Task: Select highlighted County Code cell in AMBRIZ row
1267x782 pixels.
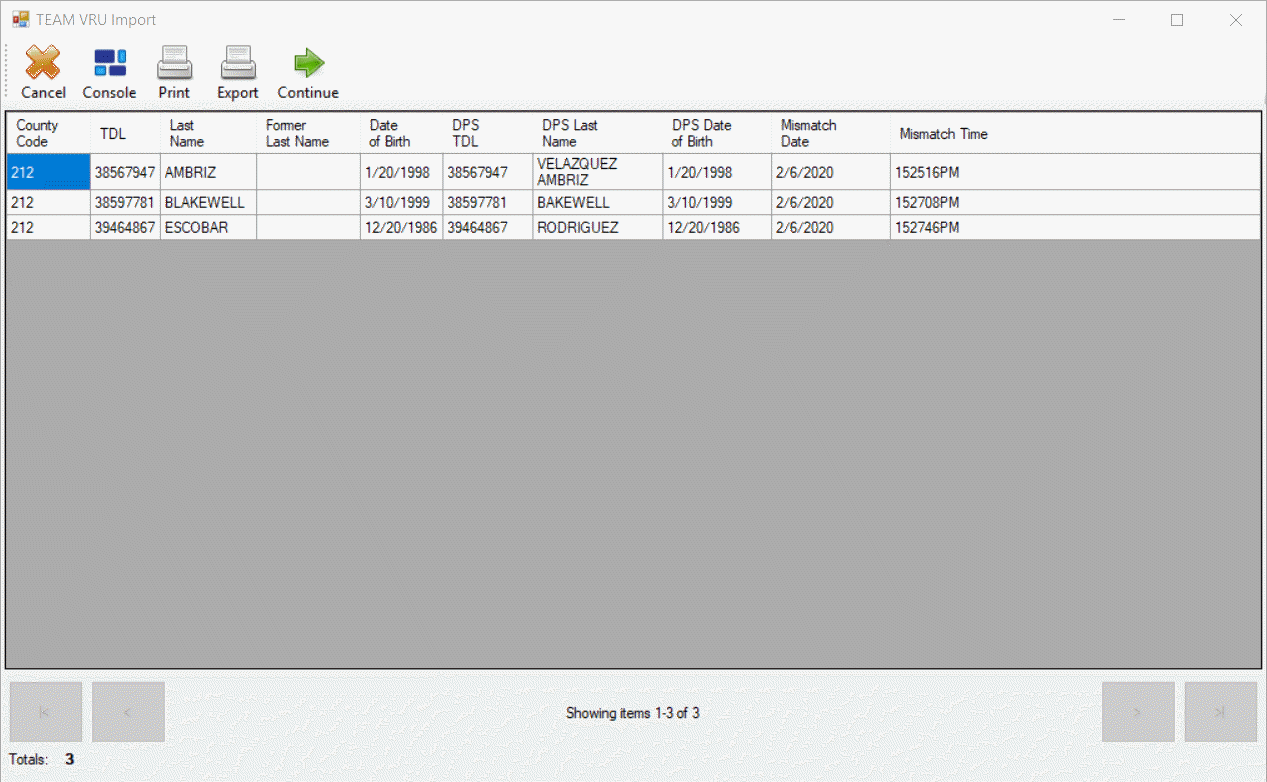Action: tap(49, 172)
